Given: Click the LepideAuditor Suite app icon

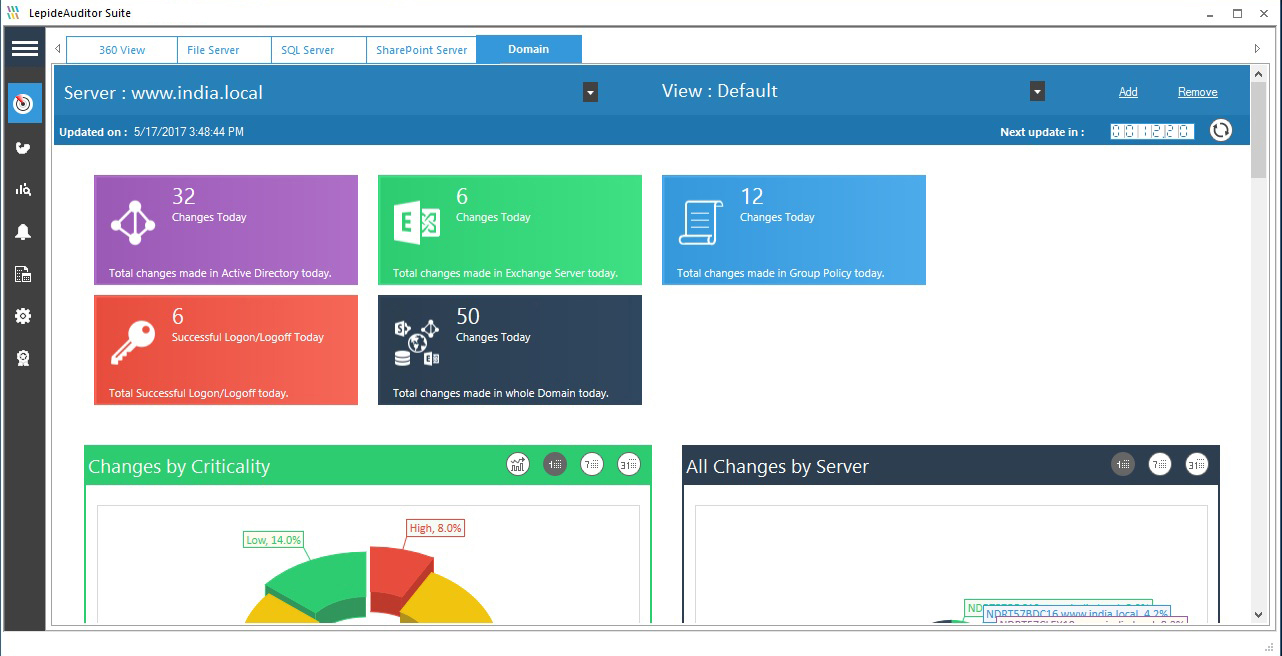Looking at the screenshot, I should [12, 13].
